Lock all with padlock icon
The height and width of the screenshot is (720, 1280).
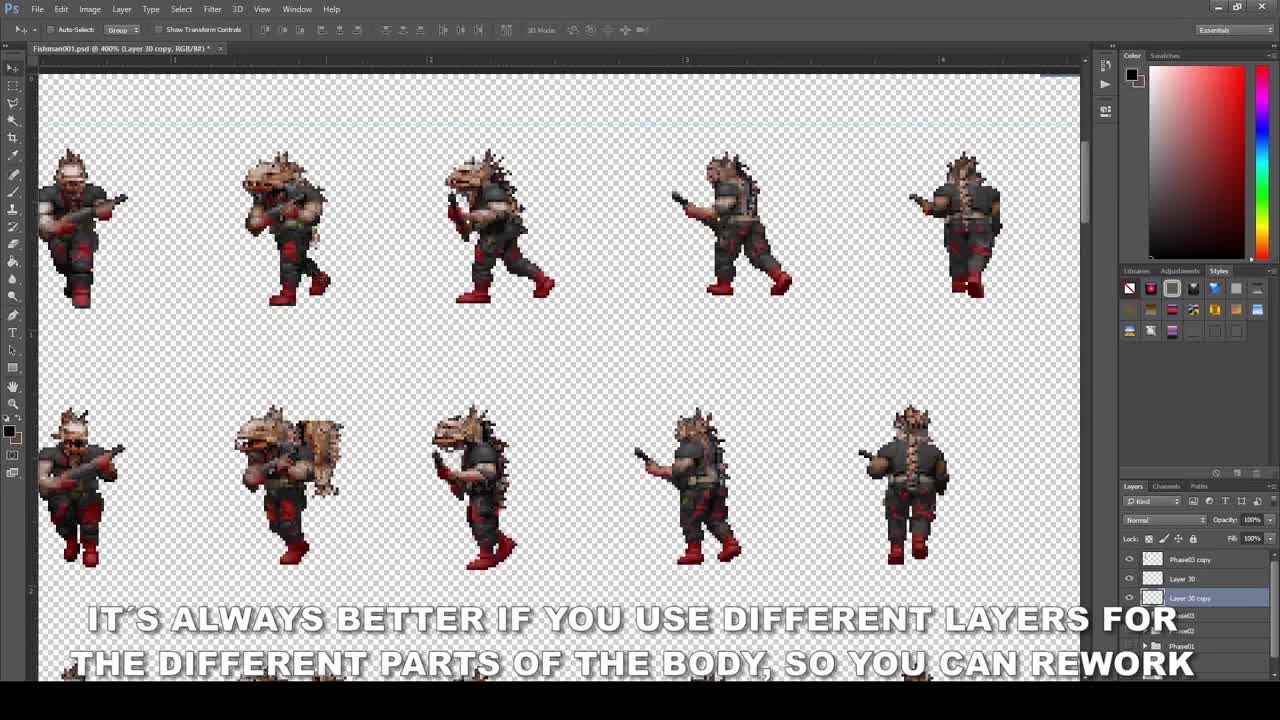pos(1193,539)
